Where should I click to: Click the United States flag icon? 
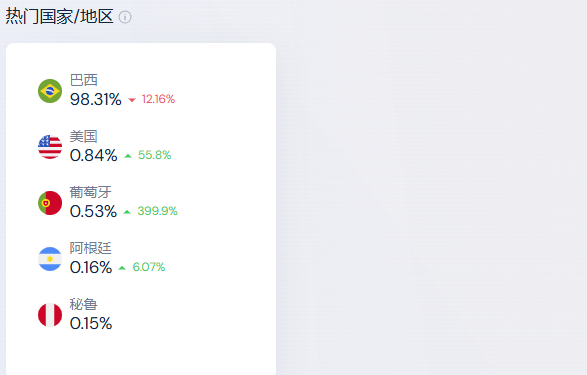pos(50,147)
